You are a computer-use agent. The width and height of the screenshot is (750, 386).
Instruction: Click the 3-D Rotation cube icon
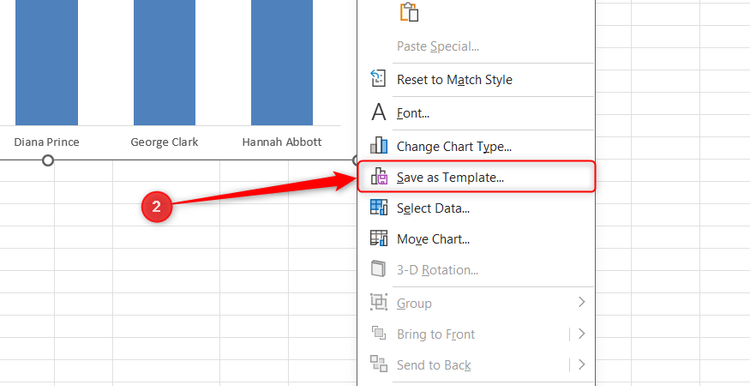(378, 269)
